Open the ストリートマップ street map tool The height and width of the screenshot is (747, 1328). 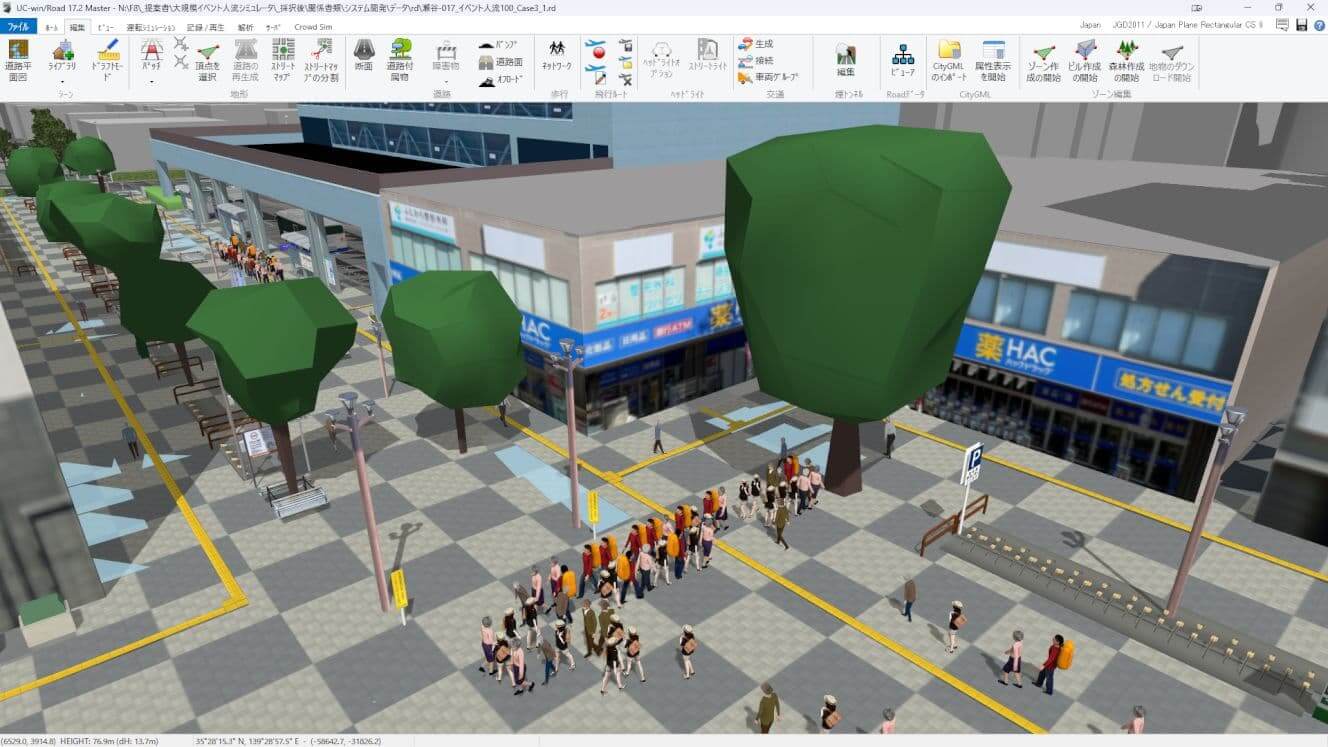click(283, 60)
